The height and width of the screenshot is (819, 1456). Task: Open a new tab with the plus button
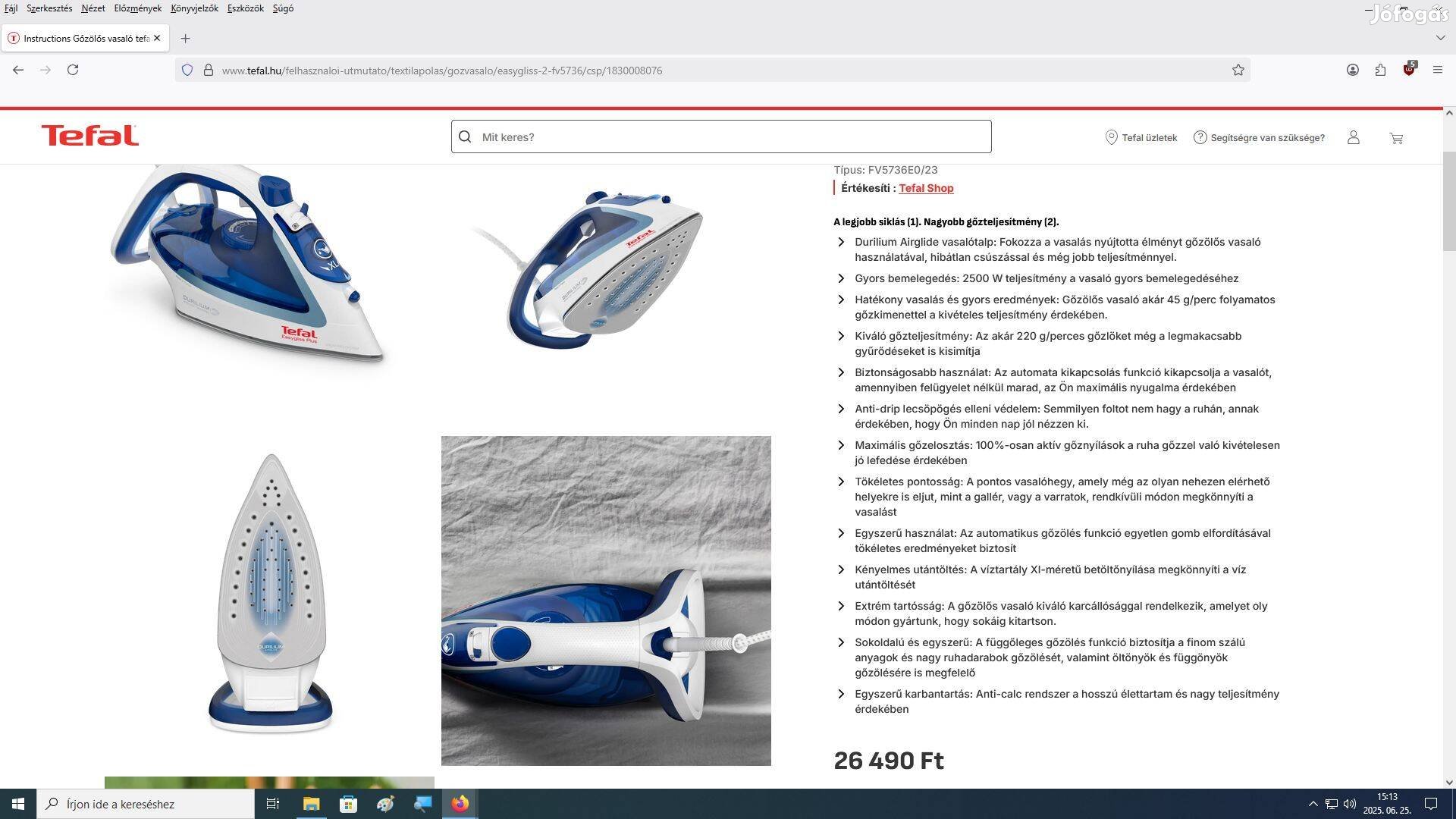click(x=185, y=38)
